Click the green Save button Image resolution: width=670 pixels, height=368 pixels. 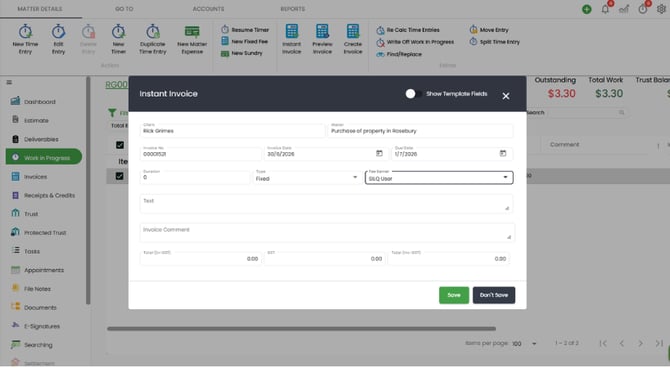(454, 295)
